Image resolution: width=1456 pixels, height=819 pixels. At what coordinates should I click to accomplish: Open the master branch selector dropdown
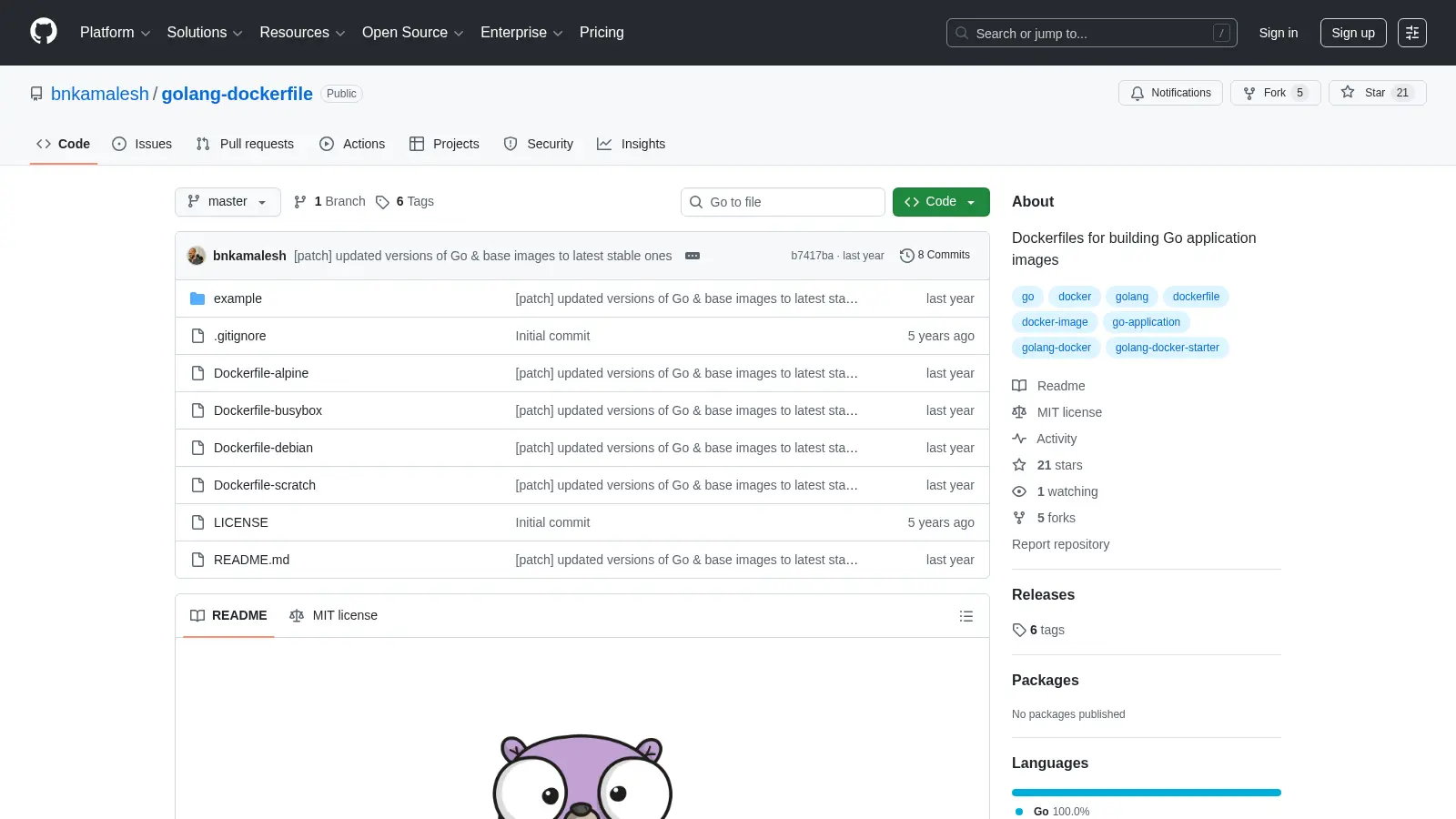coord(227,202)
